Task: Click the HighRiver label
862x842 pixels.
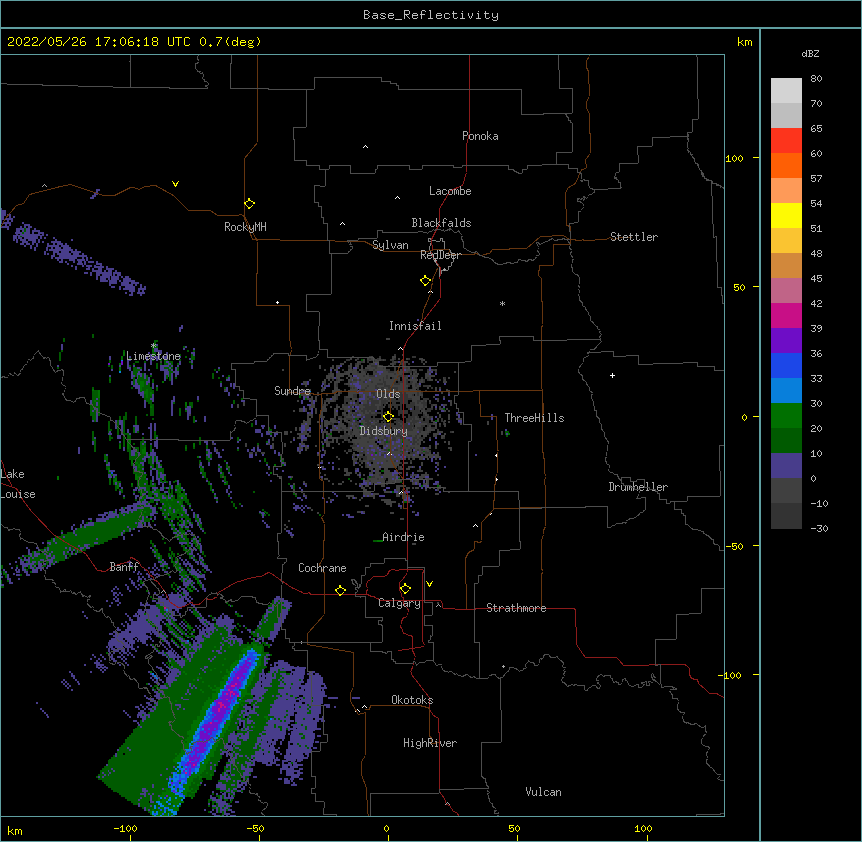Action: [x=430, y=743]
